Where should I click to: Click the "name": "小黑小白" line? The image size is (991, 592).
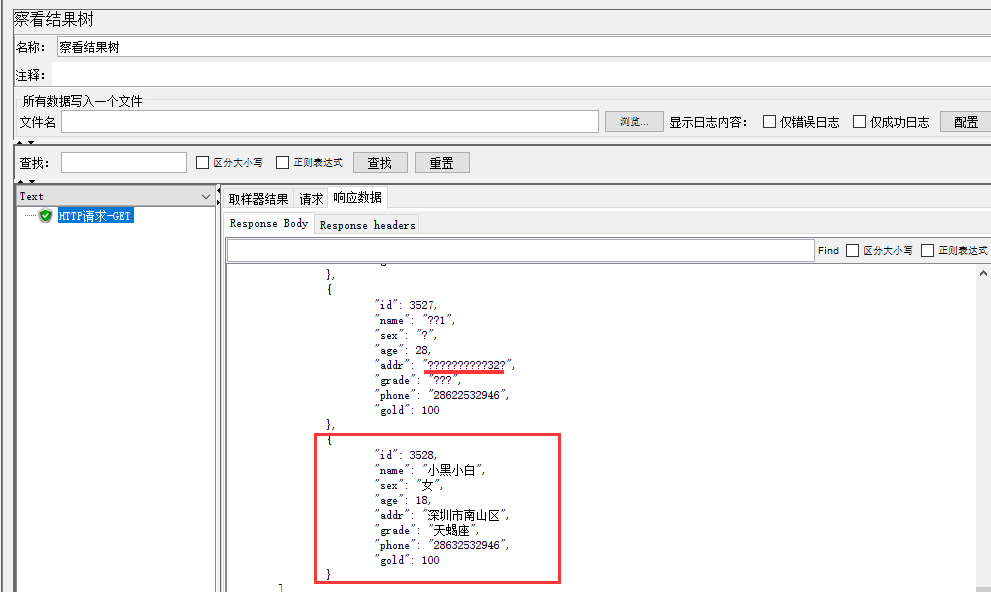point(430,470)
